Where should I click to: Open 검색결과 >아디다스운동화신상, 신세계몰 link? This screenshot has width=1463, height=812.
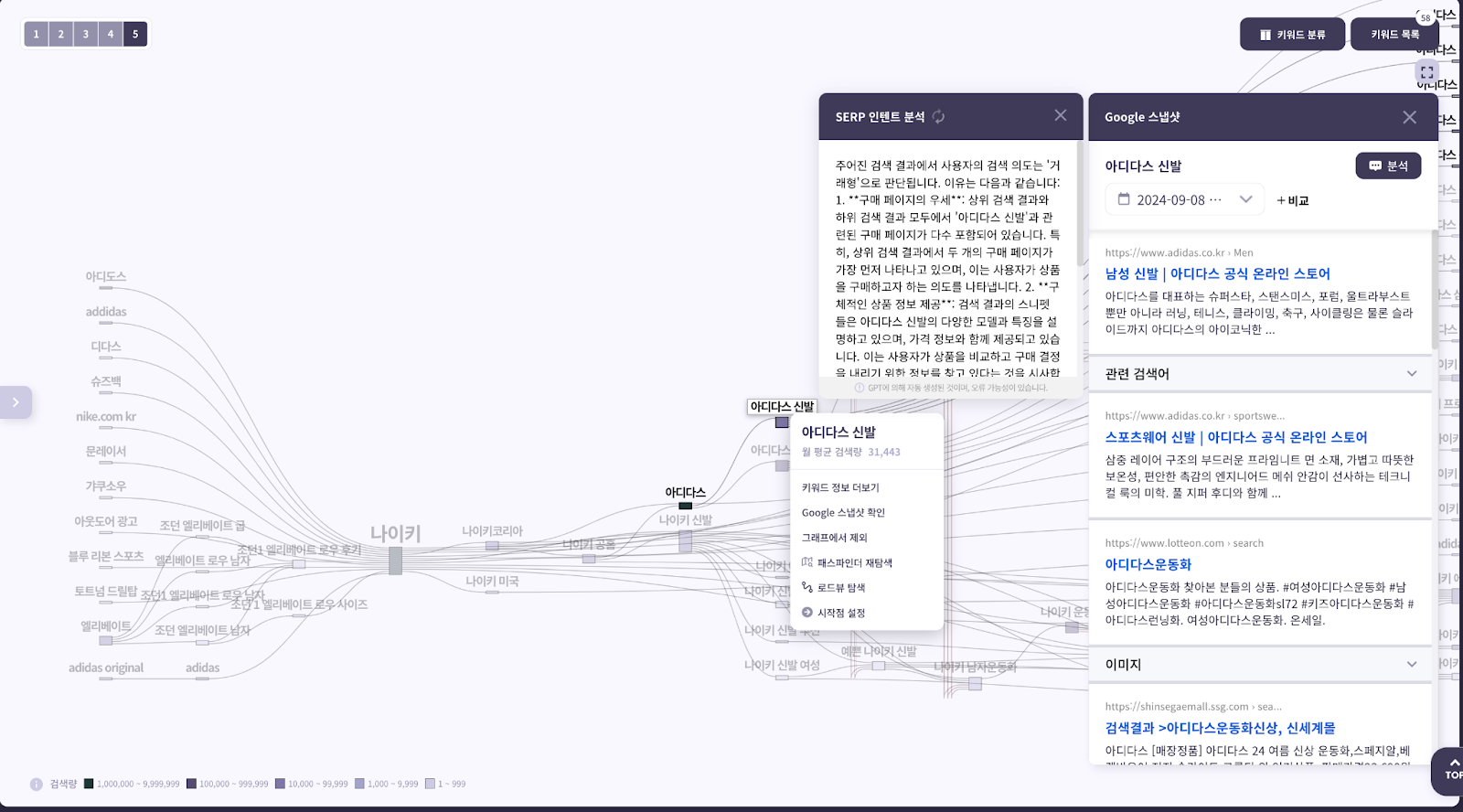point(1220,728)
